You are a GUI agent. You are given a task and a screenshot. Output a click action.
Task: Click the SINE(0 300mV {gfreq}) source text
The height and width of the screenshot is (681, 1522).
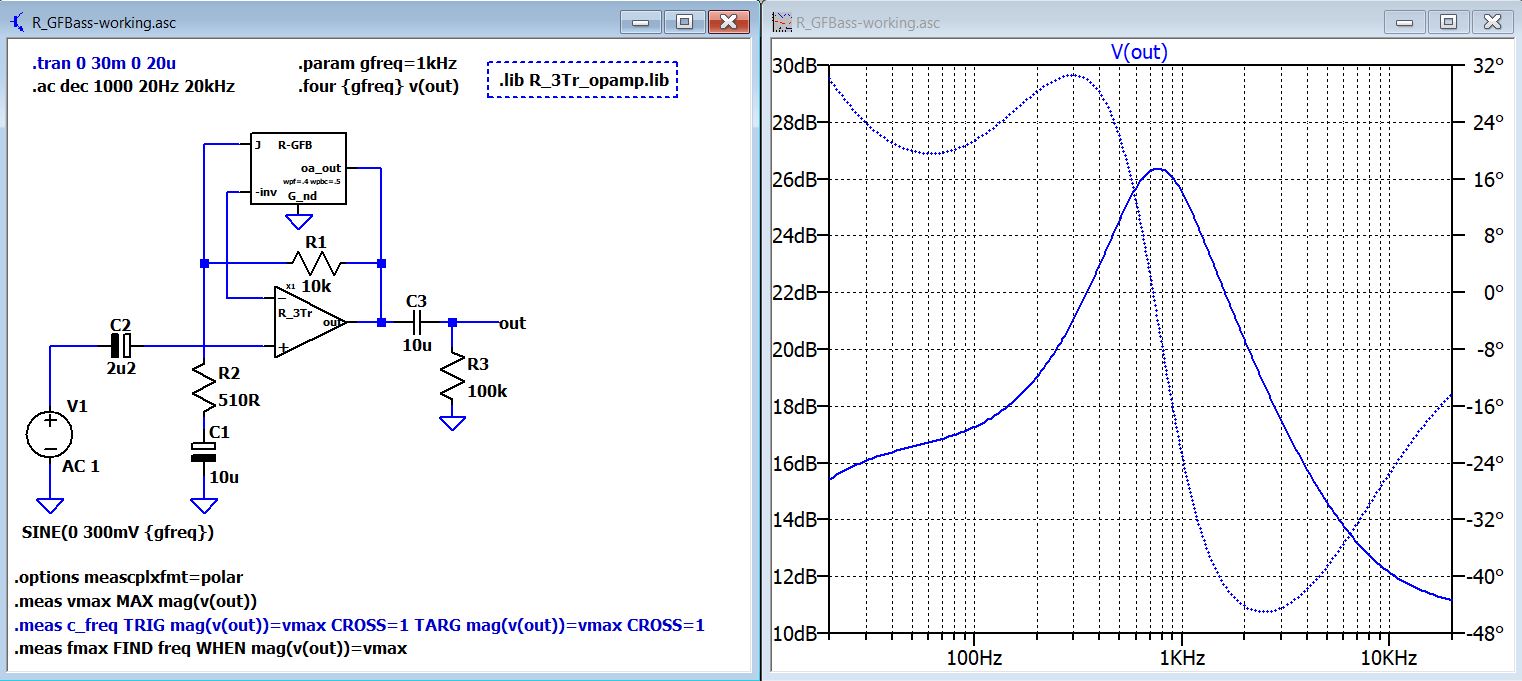[118, 532]
